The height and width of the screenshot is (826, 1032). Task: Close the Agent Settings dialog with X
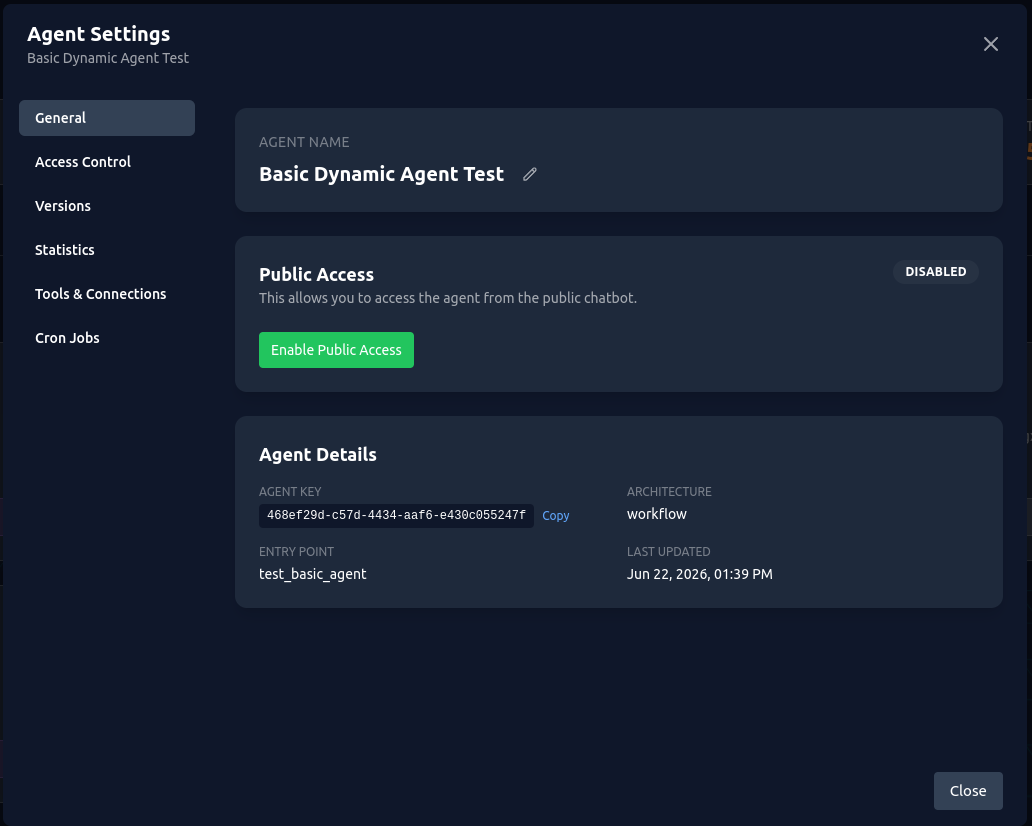click(991, 44)
